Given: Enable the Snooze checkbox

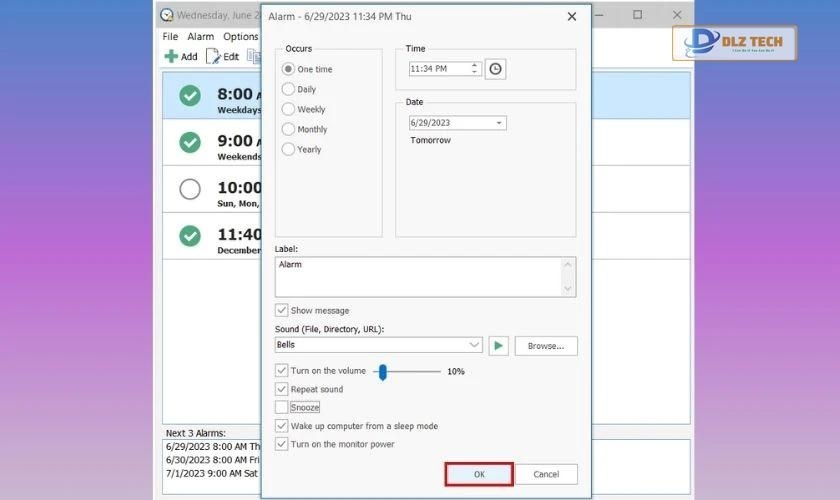Looking at the screenshot, I should [x=281, y=407].
